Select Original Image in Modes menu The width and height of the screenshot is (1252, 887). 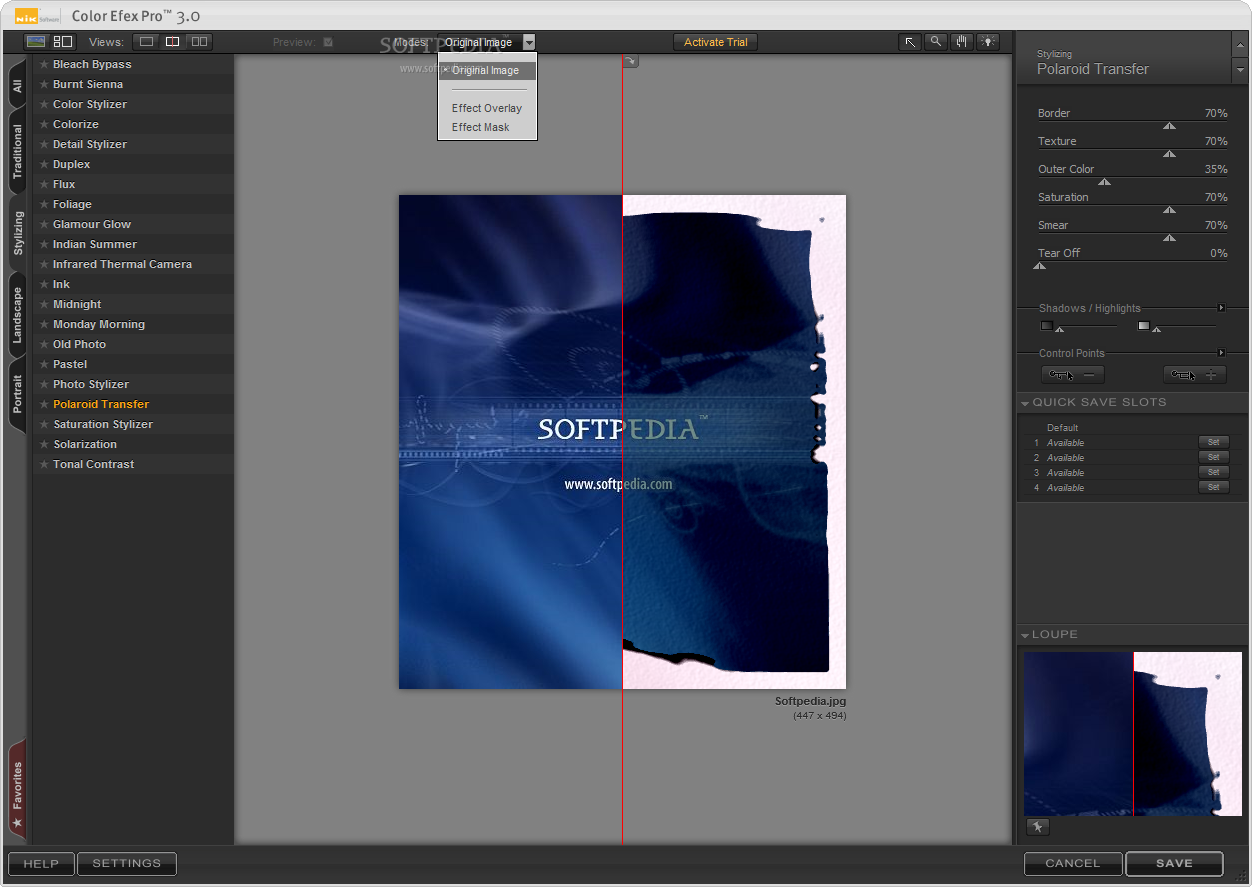coord(487,71)
